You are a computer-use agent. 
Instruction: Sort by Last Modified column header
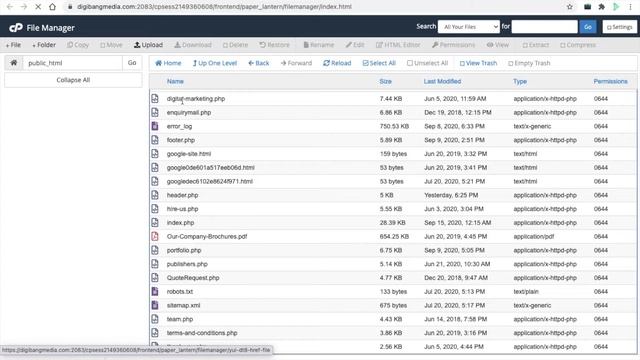point(442,81)
